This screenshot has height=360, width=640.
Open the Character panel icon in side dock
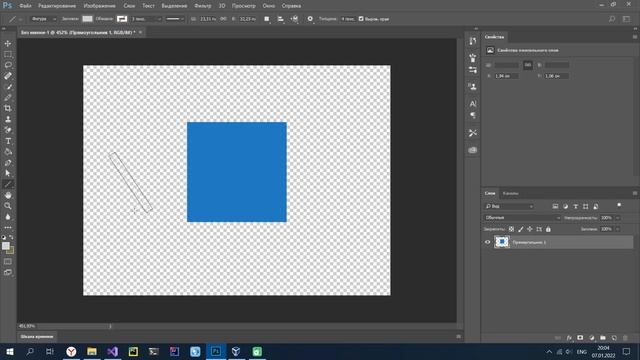point(473,104)
